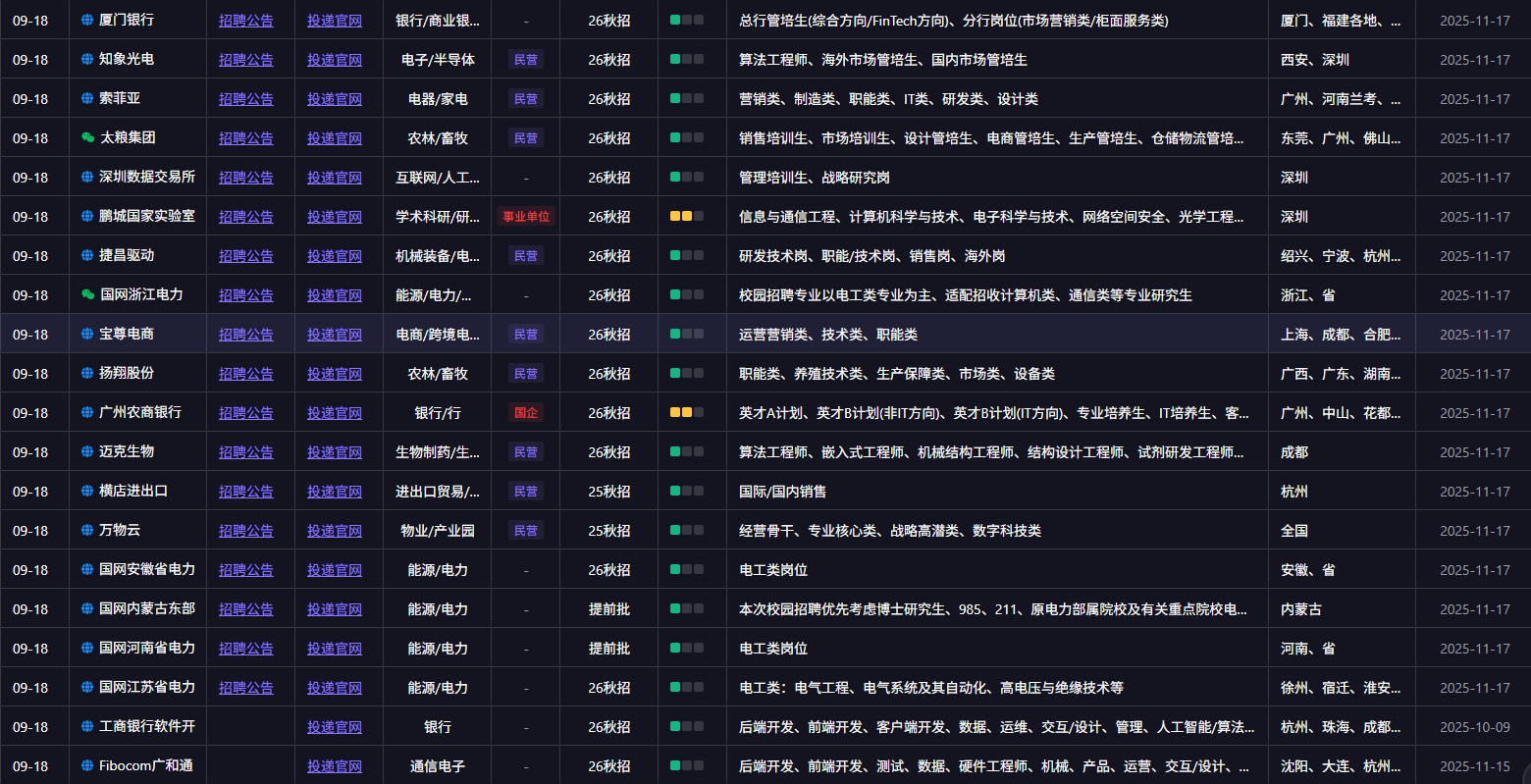Open the 投递官网 link for 索菲亚

point(335,98)
